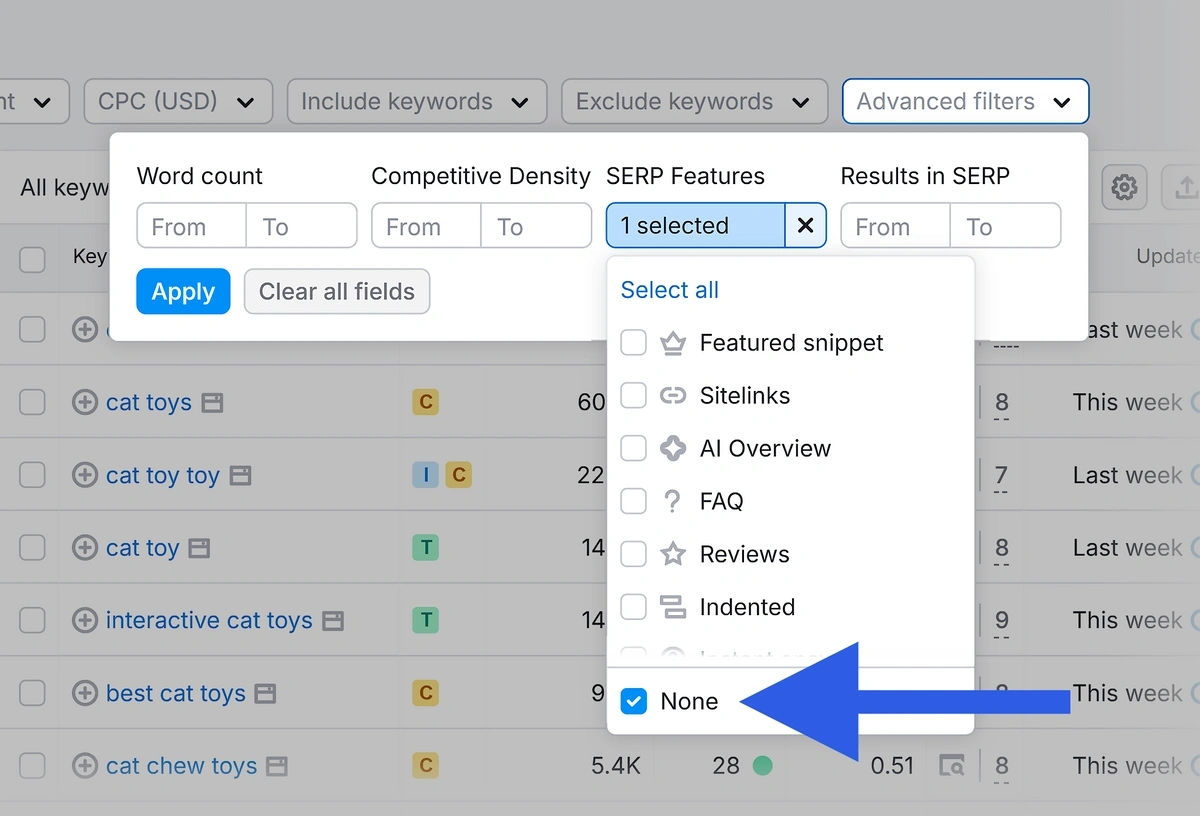Open SERP snapshot icon beside 'best cat toys'
The width and height of the screenshot is (1200, 816).
pos(265,694)
